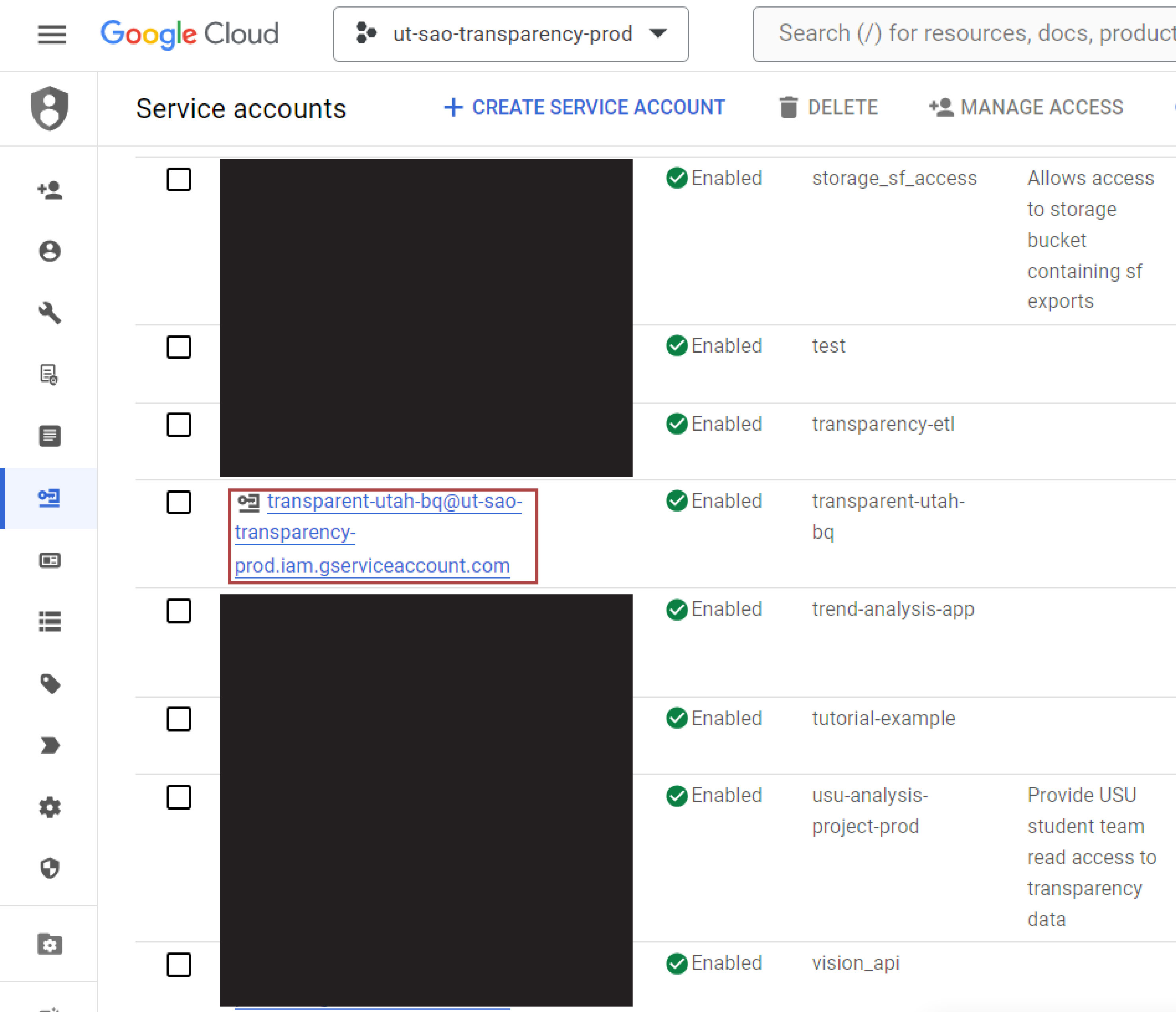
Task: Click the Labels tag icon
Action: pyautogui.click(x=50, y=683)
